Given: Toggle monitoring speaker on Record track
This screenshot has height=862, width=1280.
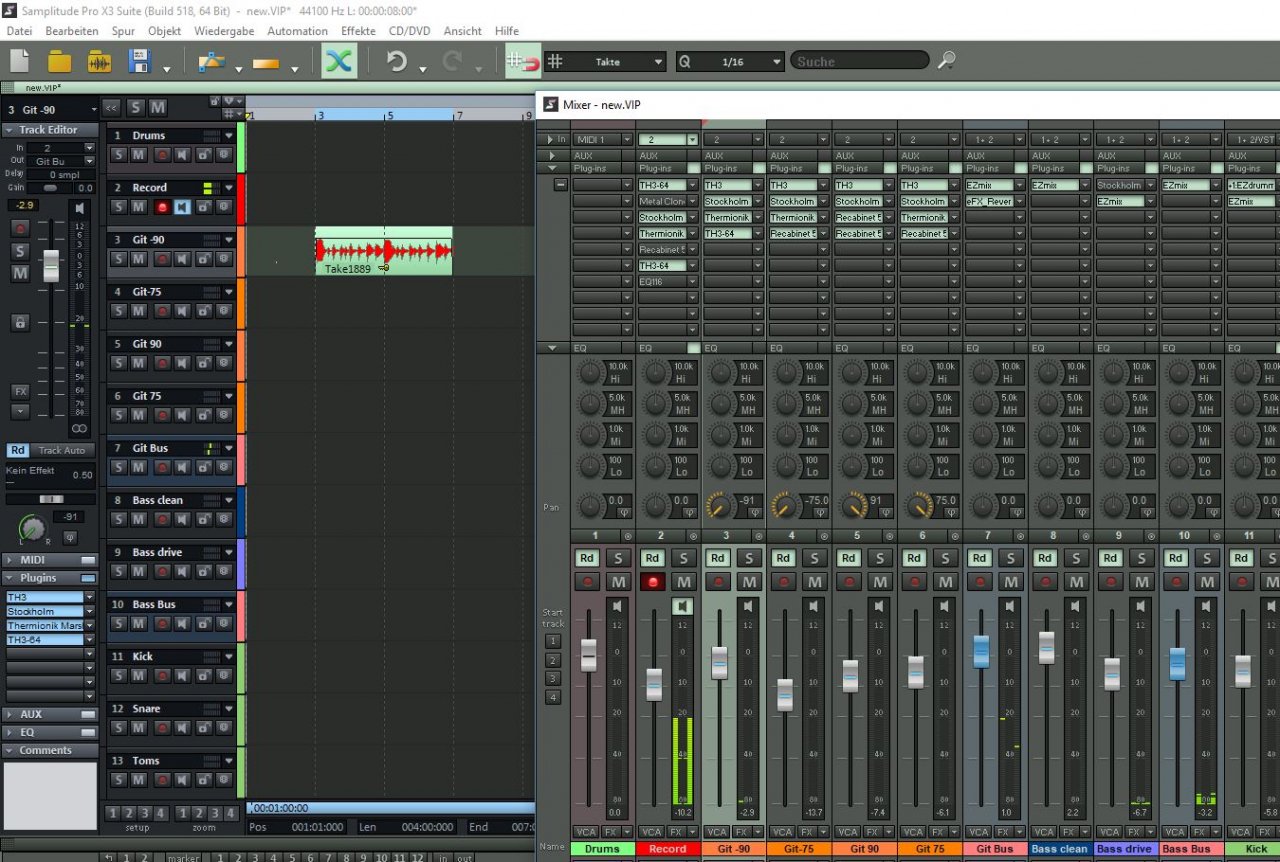Looking at the screenshot, I should click(x=182, y=207).
